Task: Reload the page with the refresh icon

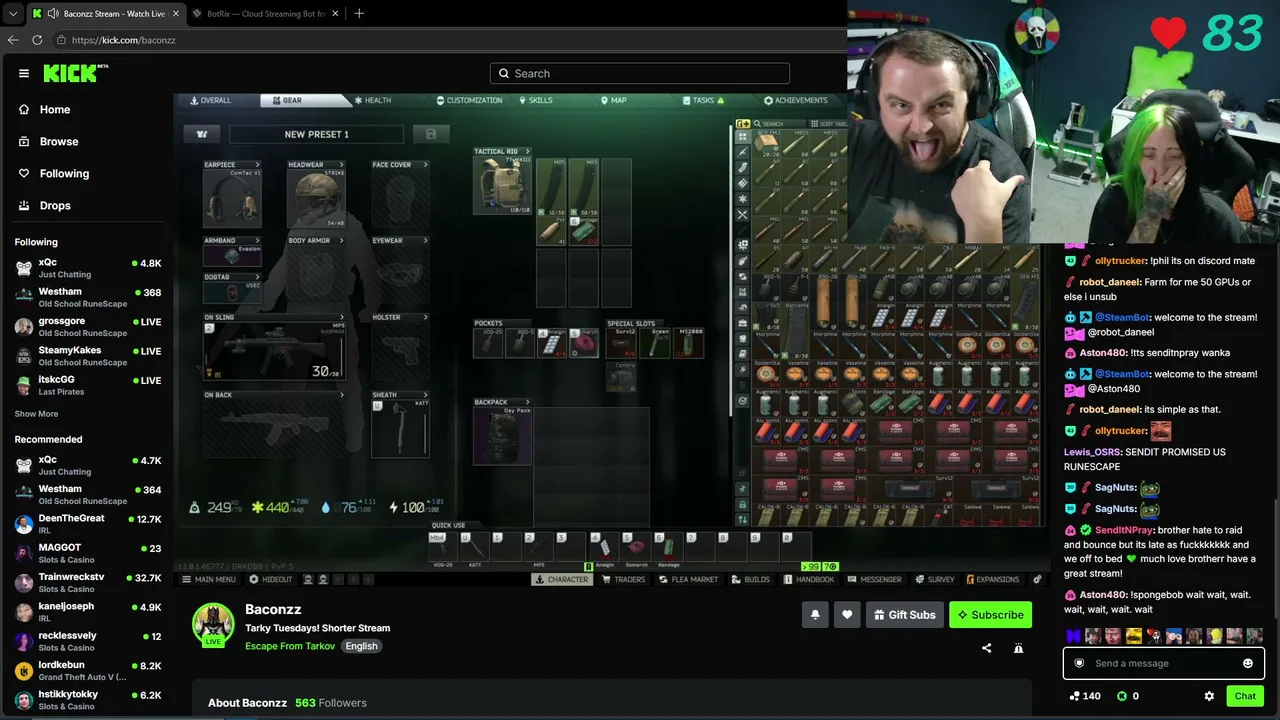Action: (37, 40)
